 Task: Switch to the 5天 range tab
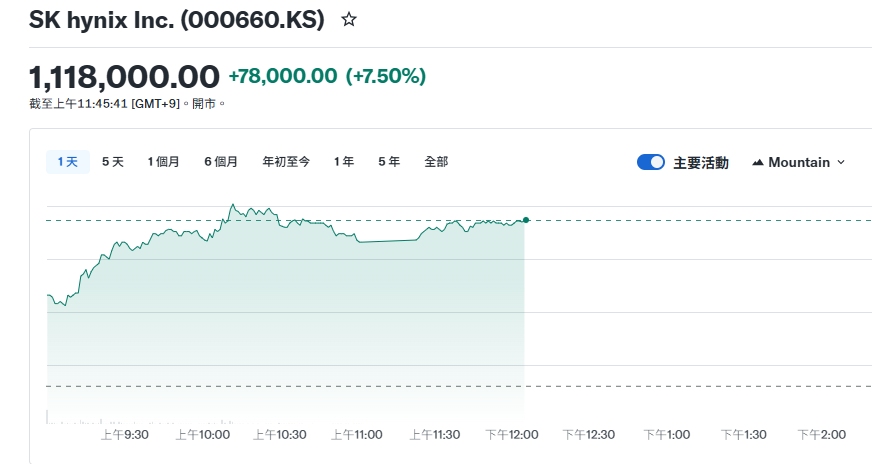(x=113, y=162)
